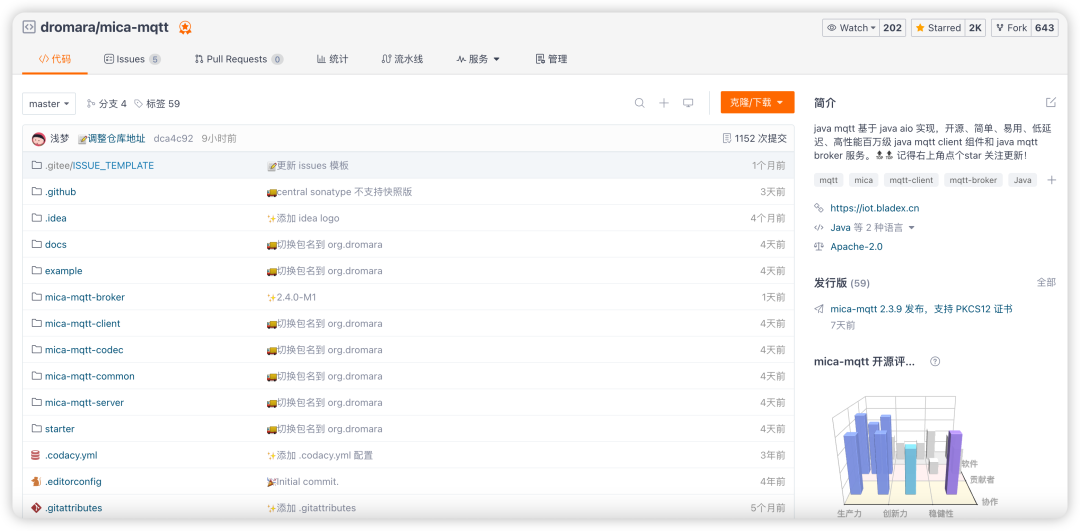Click the 浅梦 author name
The height and width of the screenshot is (531, 1080).
[x=60, y=138]
